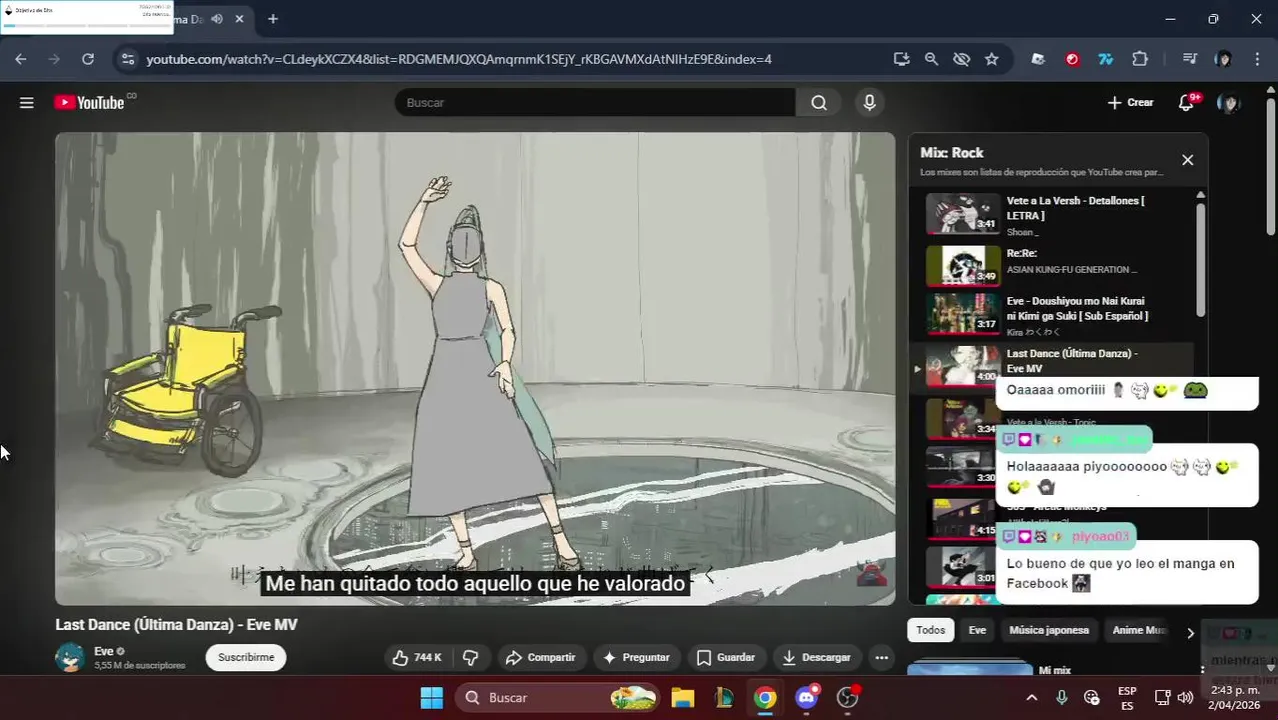Open the crossed-out eye icon in address bar
1278x720 pixels.
pos(961,59)
